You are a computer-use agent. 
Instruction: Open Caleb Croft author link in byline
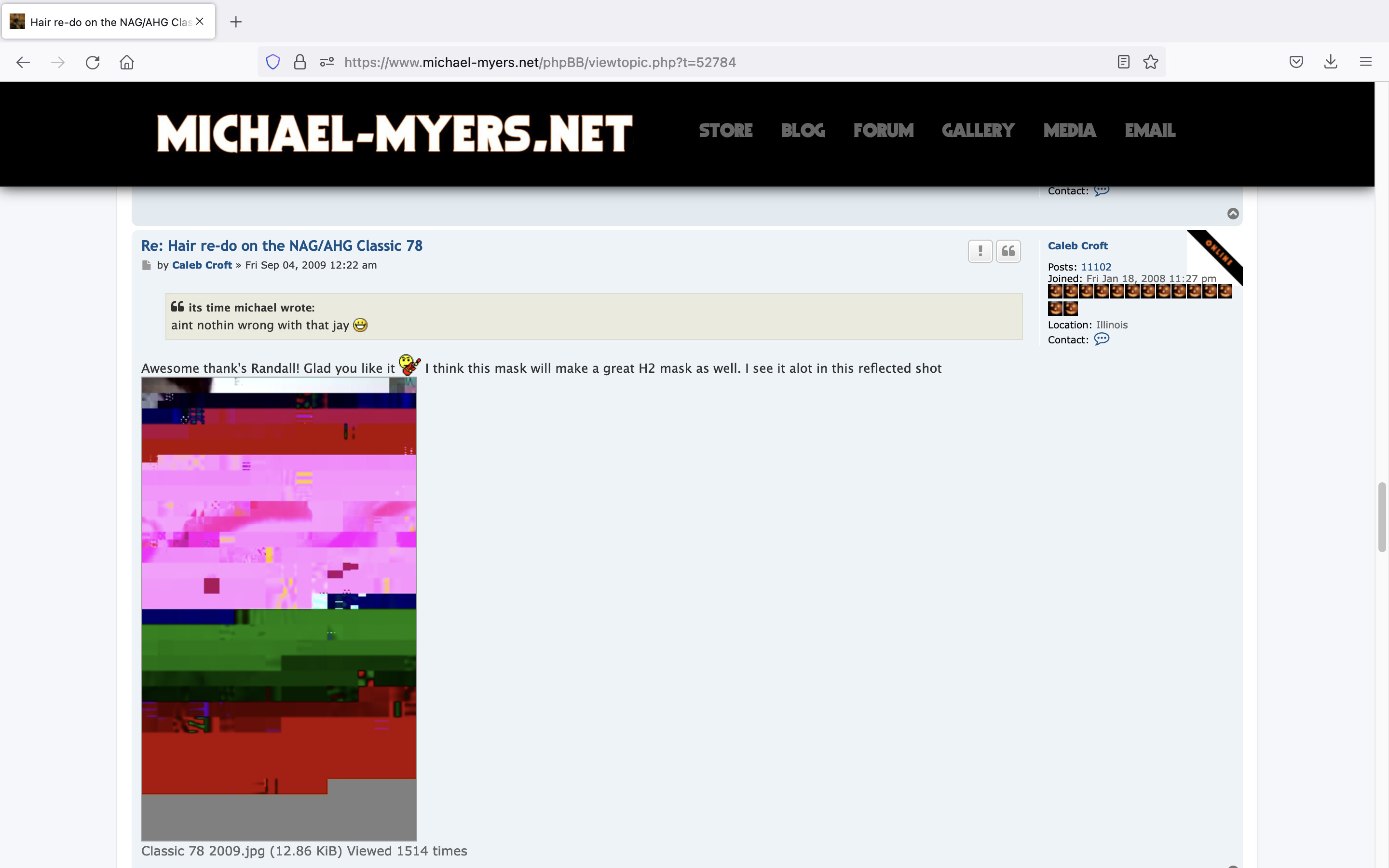[x=202, y=265]
